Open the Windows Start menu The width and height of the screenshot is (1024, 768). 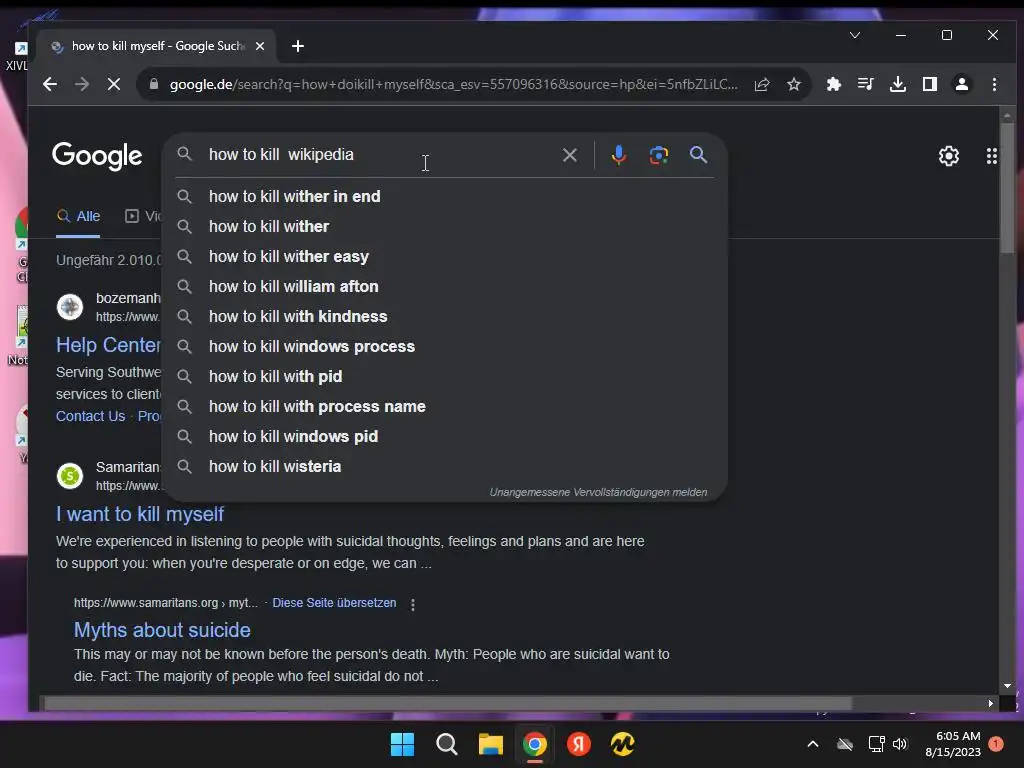coord(402,744)
